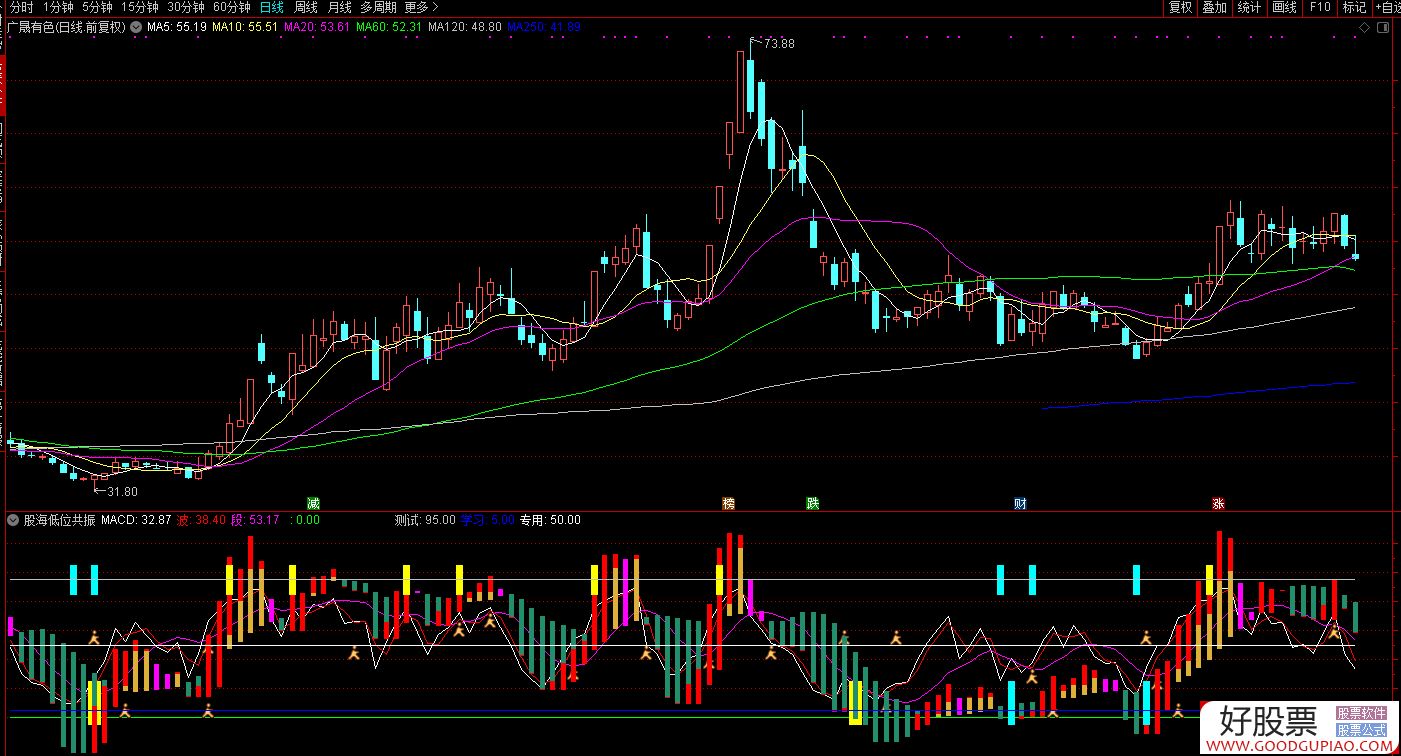This screenshot has height=756, width=1401.
Task: Expand the 更多 periods menu
Action: (x=421, y=7)
